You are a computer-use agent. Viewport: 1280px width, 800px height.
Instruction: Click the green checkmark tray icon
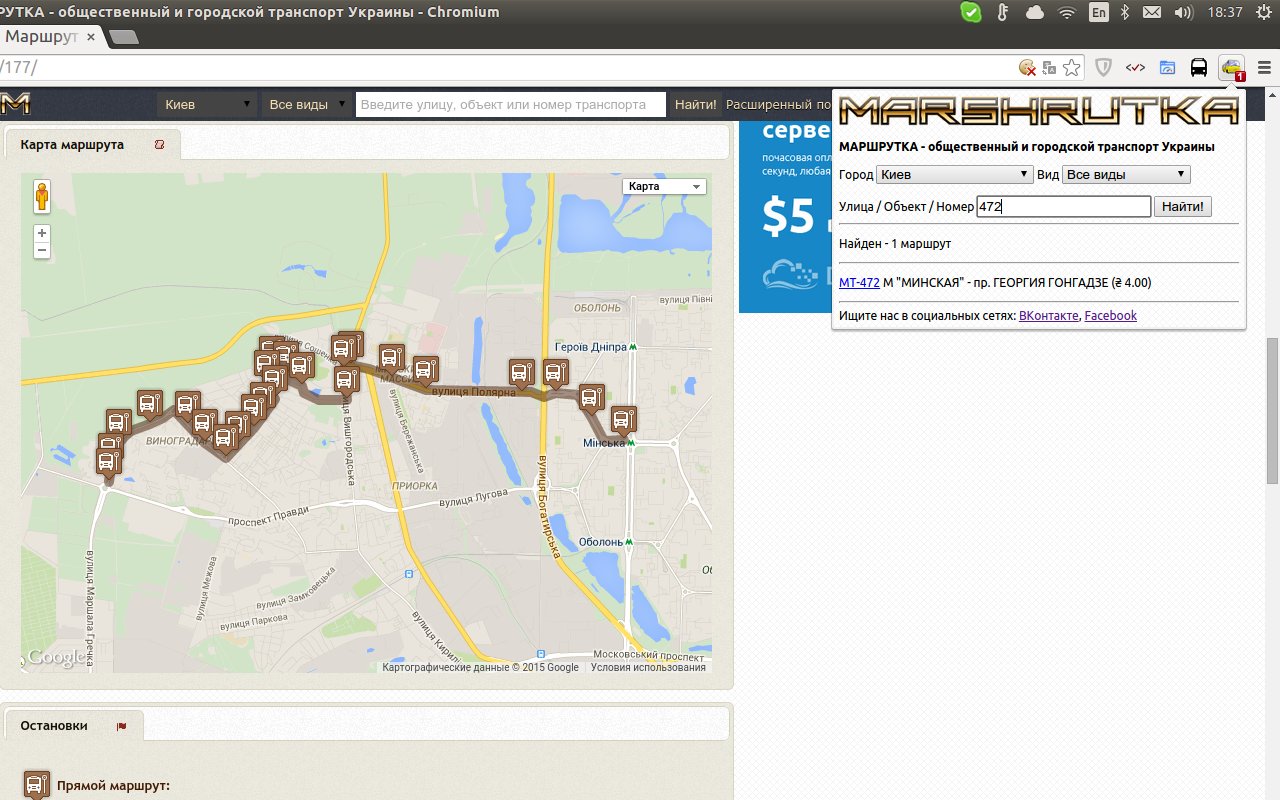[x=970, y=12]
